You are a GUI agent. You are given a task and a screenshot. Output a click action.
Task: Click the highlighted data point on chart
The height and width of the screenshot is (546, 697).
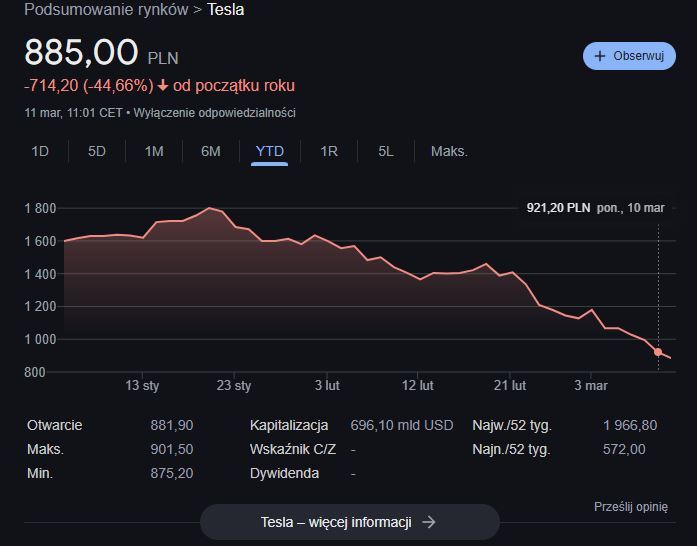click(658, 352)
